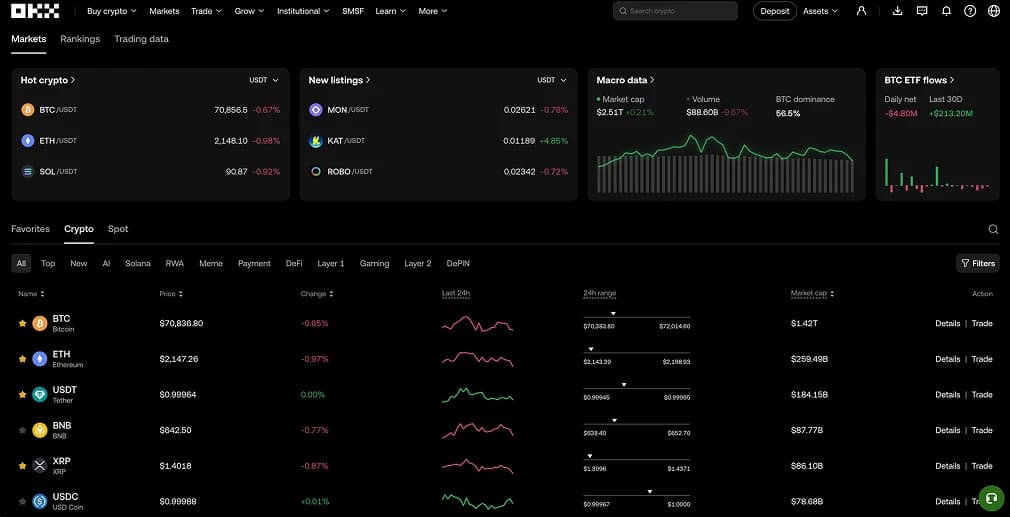The height and width of the screenshot is (517, 1010).
Task: Click the XRP coin icon in table
Action: coord(40,465)
